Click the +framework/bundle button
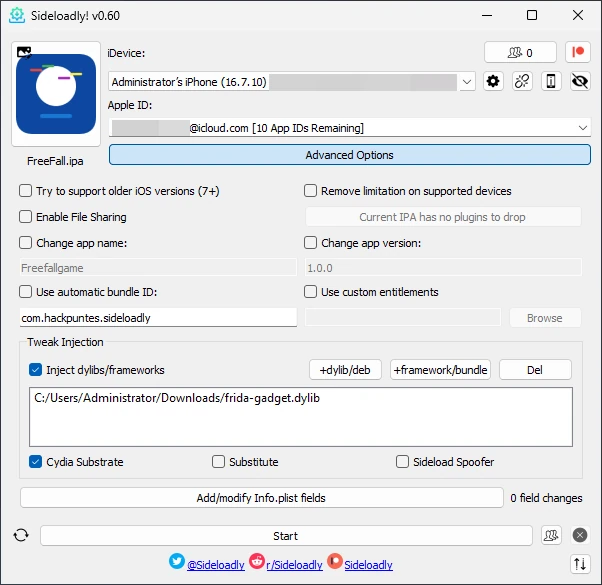Screen dimensions: 602x585 coord(440,370)
